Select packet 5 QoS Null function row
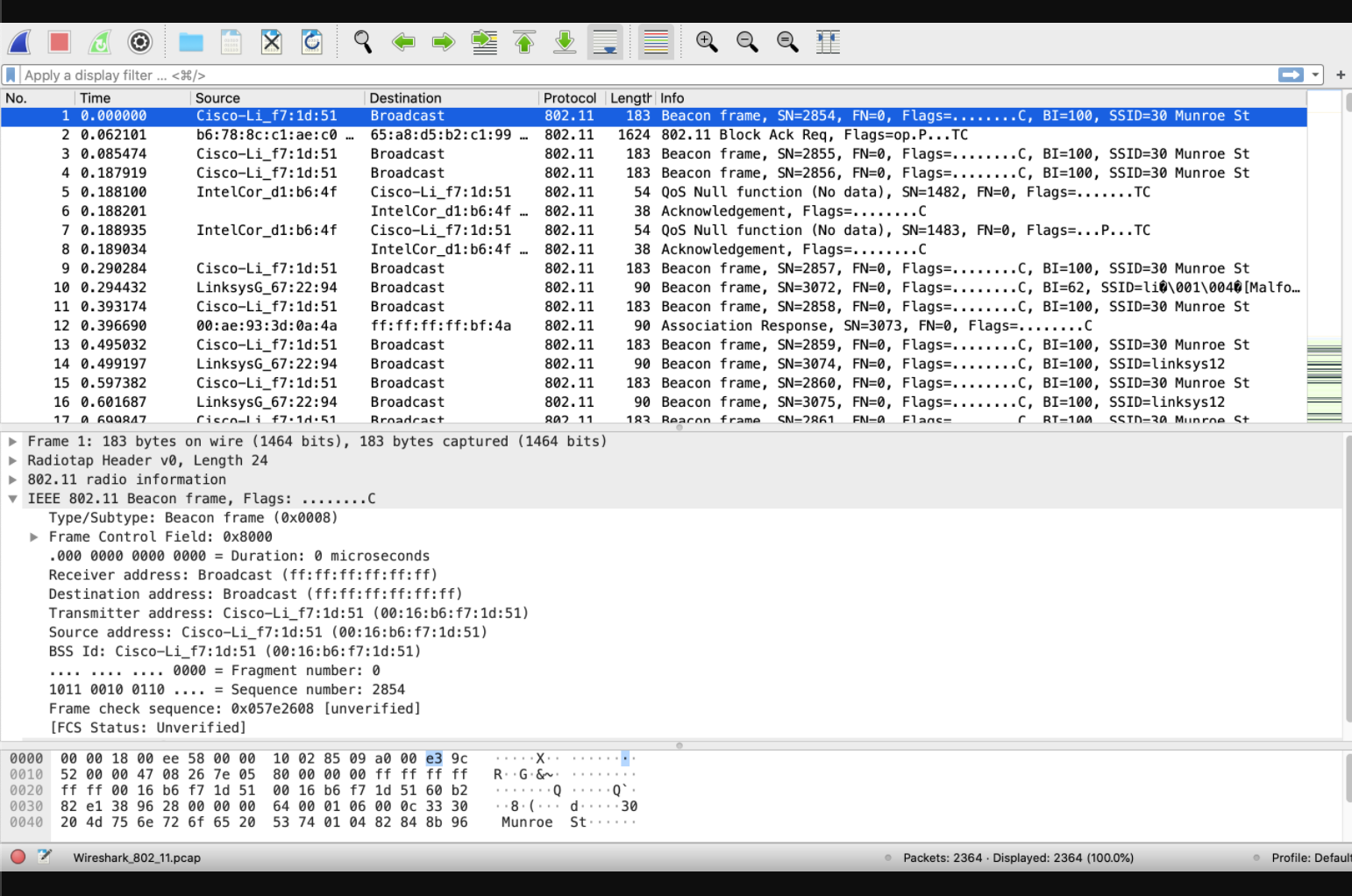Viewport: 1352px width, 896px height. [x=654, y=192]
